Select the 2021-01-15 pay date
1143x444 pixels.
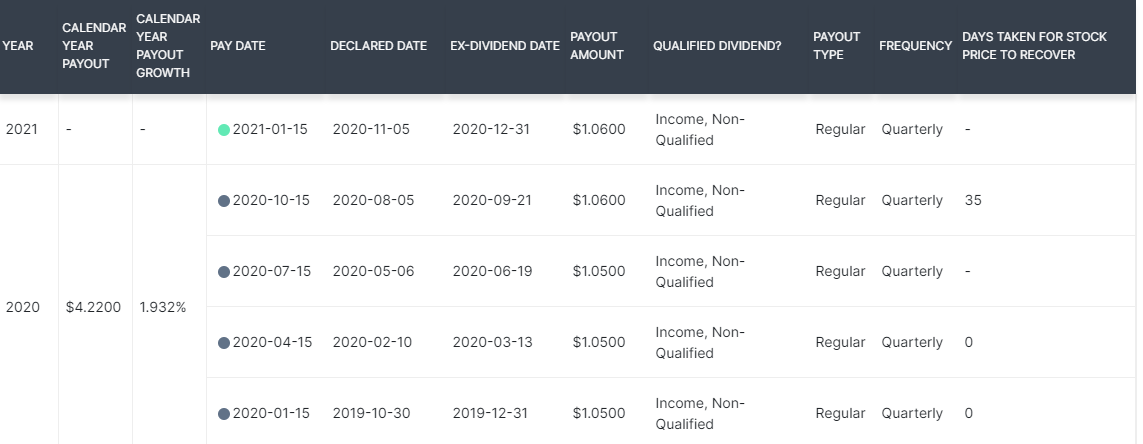tap(270, 130)
